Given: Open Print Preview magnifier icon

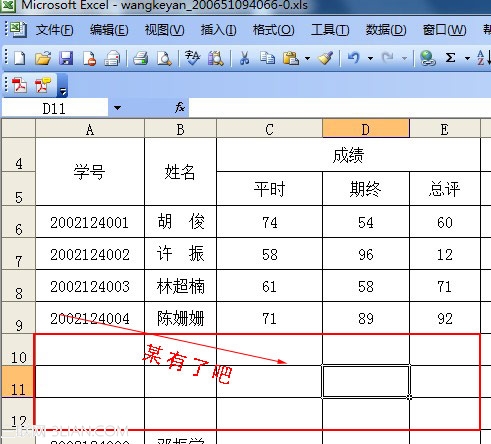Looking at the screenshot, I should [x=164, y=58].
